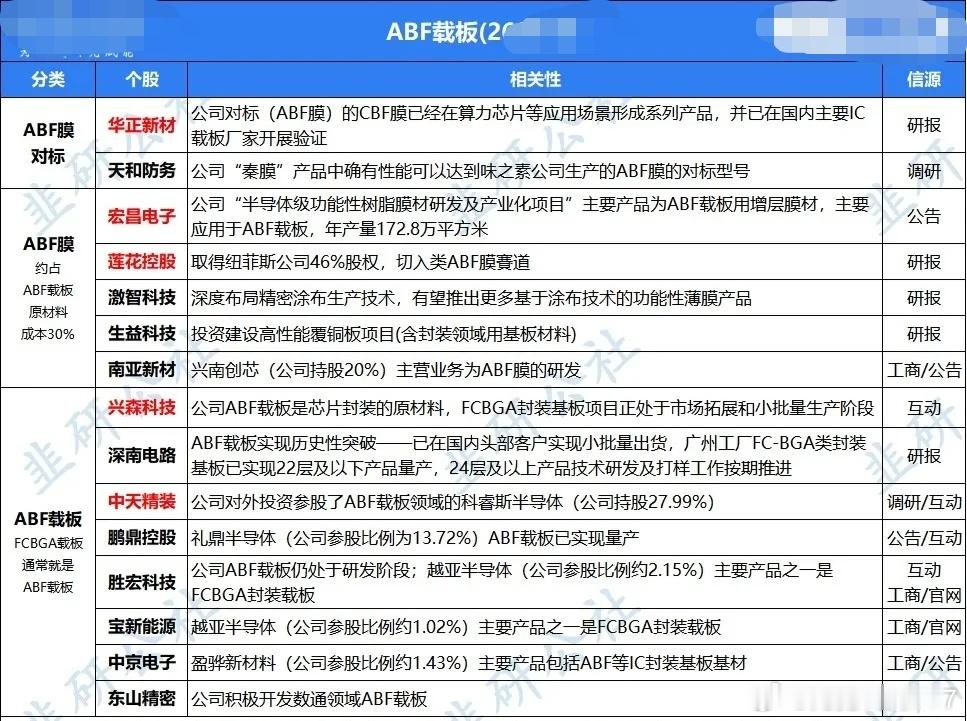Select 宝新能源 description mentioning 1.02%
This screenshot has height=721, width=967.
tap(456, 627)
